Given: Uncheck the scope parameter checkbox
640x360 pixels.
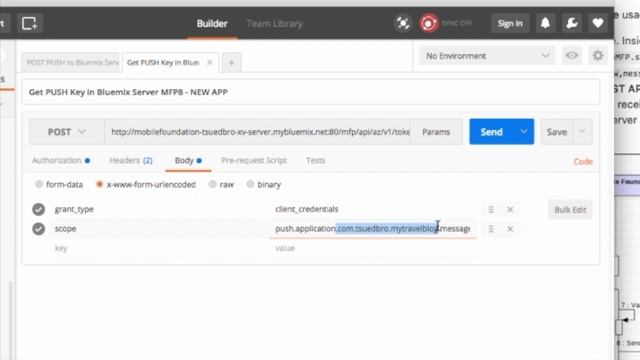Looking at the screenshot, I should coord(38,229).
